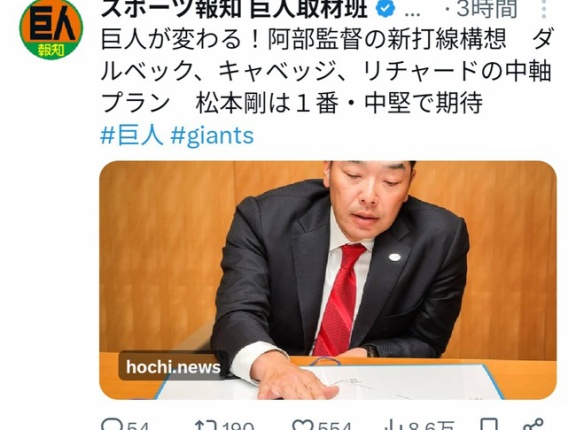
Task: Open the three-dot more options menu
Action: [543, 9]
